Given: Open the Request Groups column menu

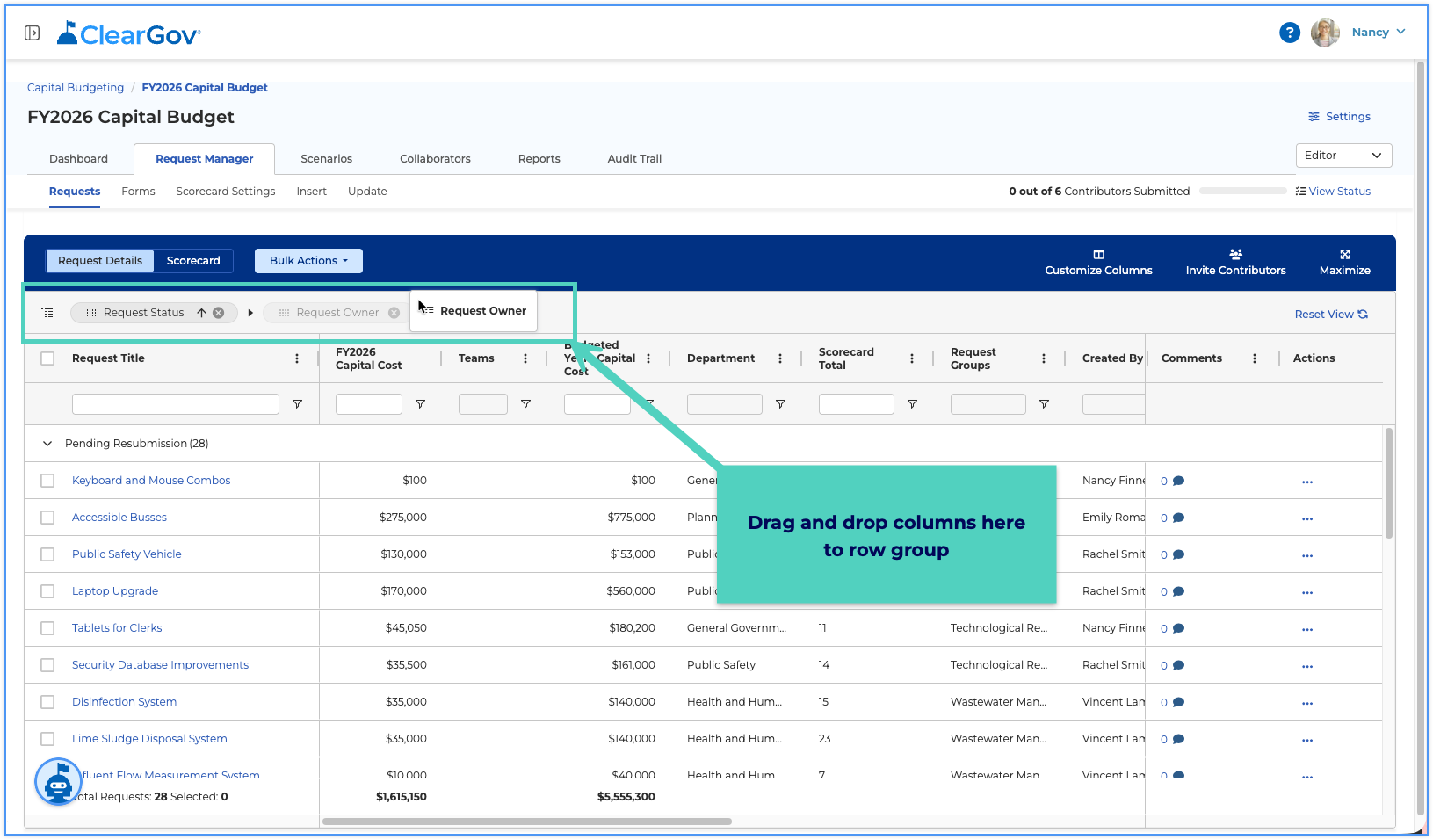Looking at the screenshot, I should (x=1044, y=358).
